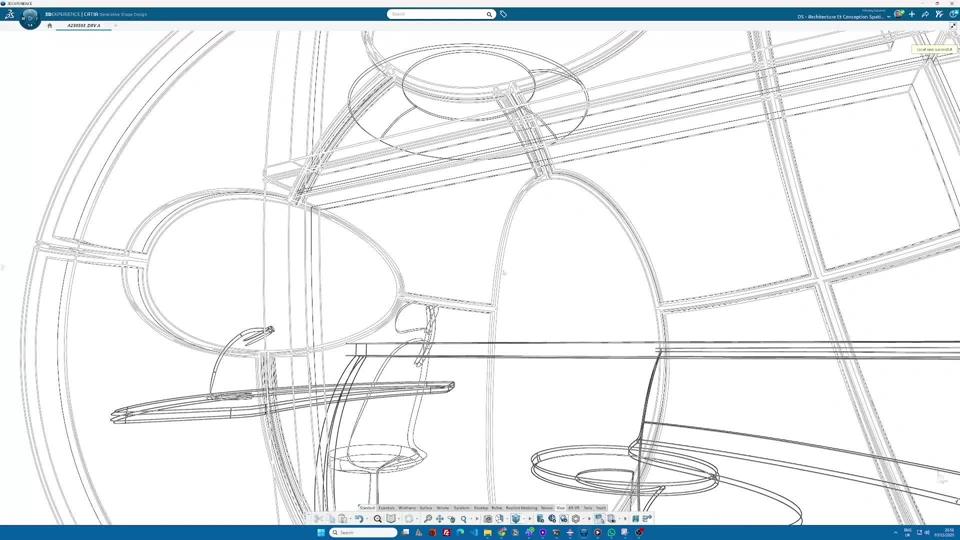Click the Capture camera icon
The width and height of the screenshot is (960, 540).
(488, 519)
